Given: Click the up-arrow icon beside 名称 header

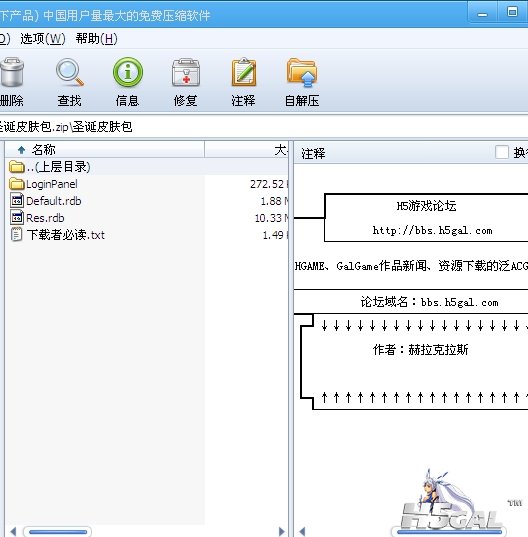Looking at the screenshot, I should point(22,150).
